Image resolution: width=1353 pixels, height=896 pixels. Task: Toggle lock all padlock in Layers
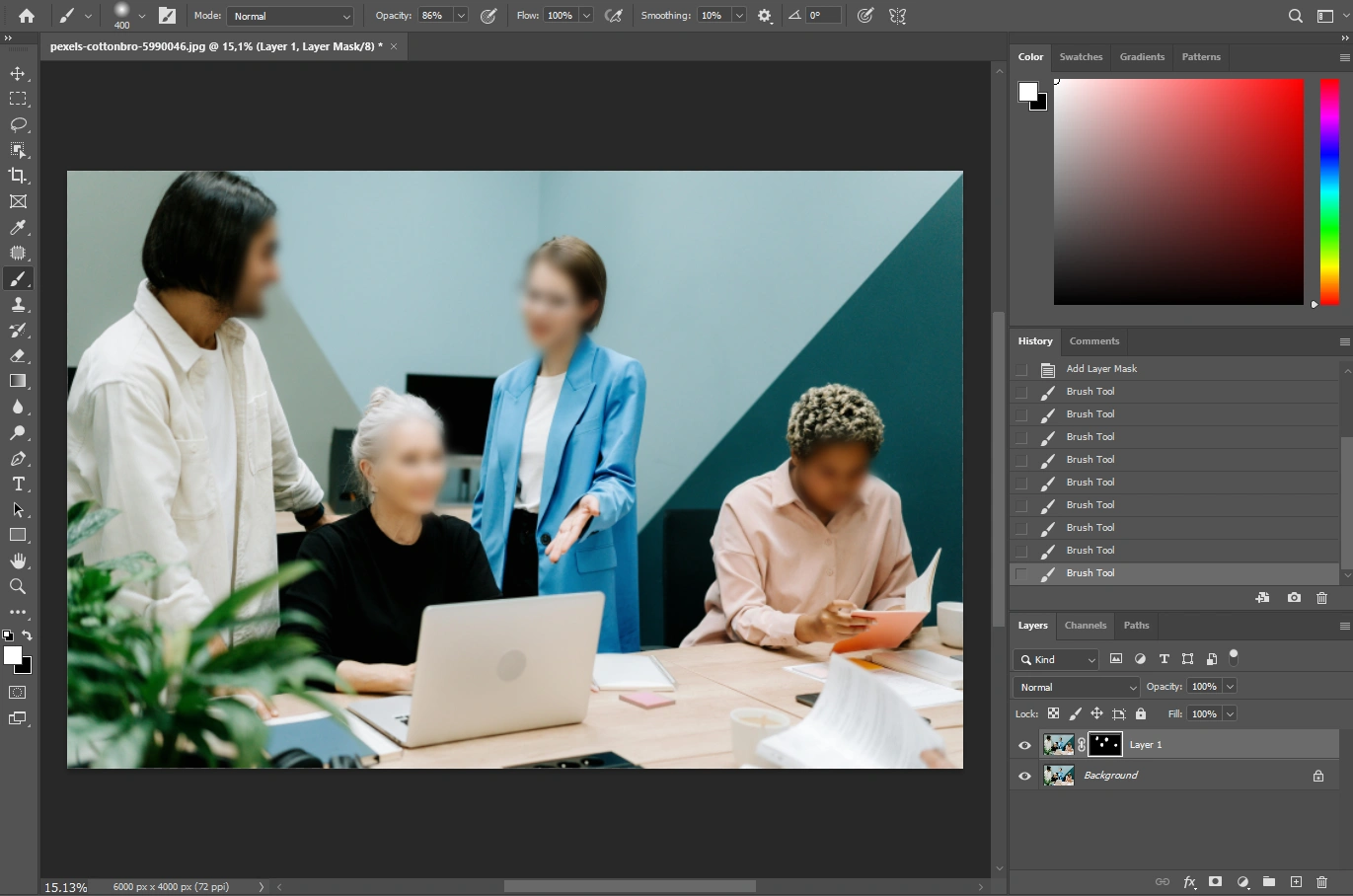coord(1141,713)
